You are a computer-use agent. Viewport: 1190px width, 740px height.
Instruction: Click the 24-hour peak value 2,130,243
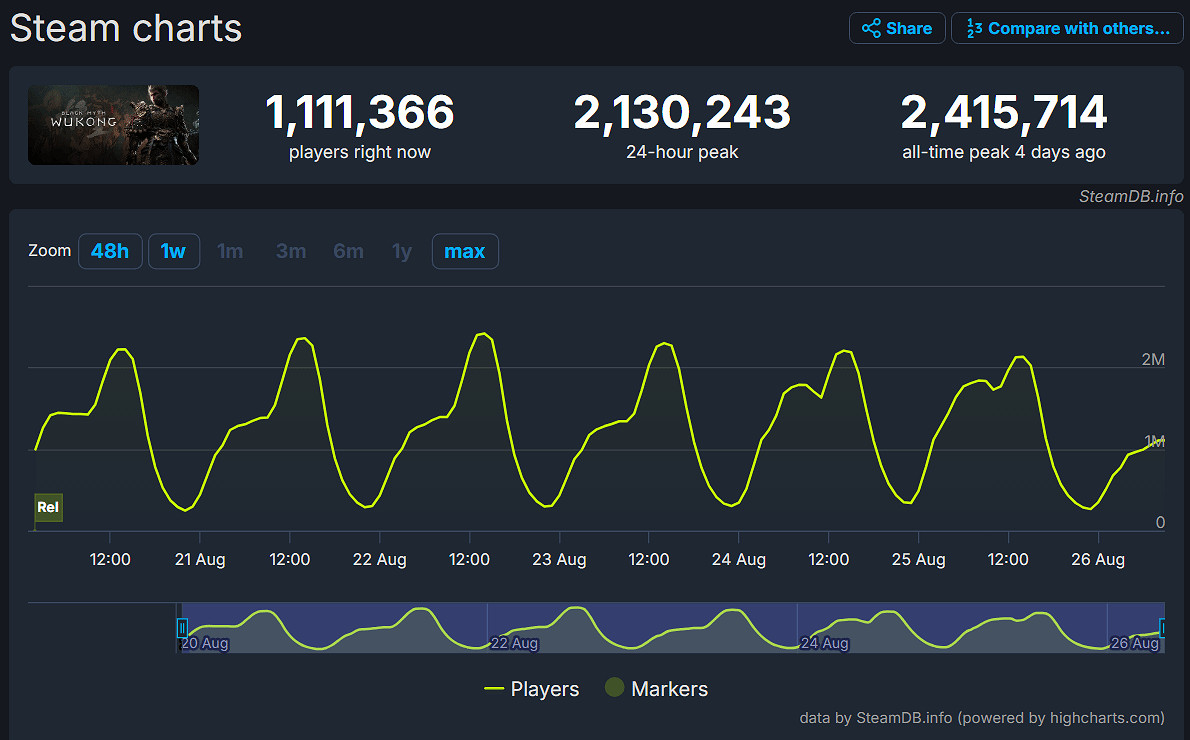click(682, 112)
